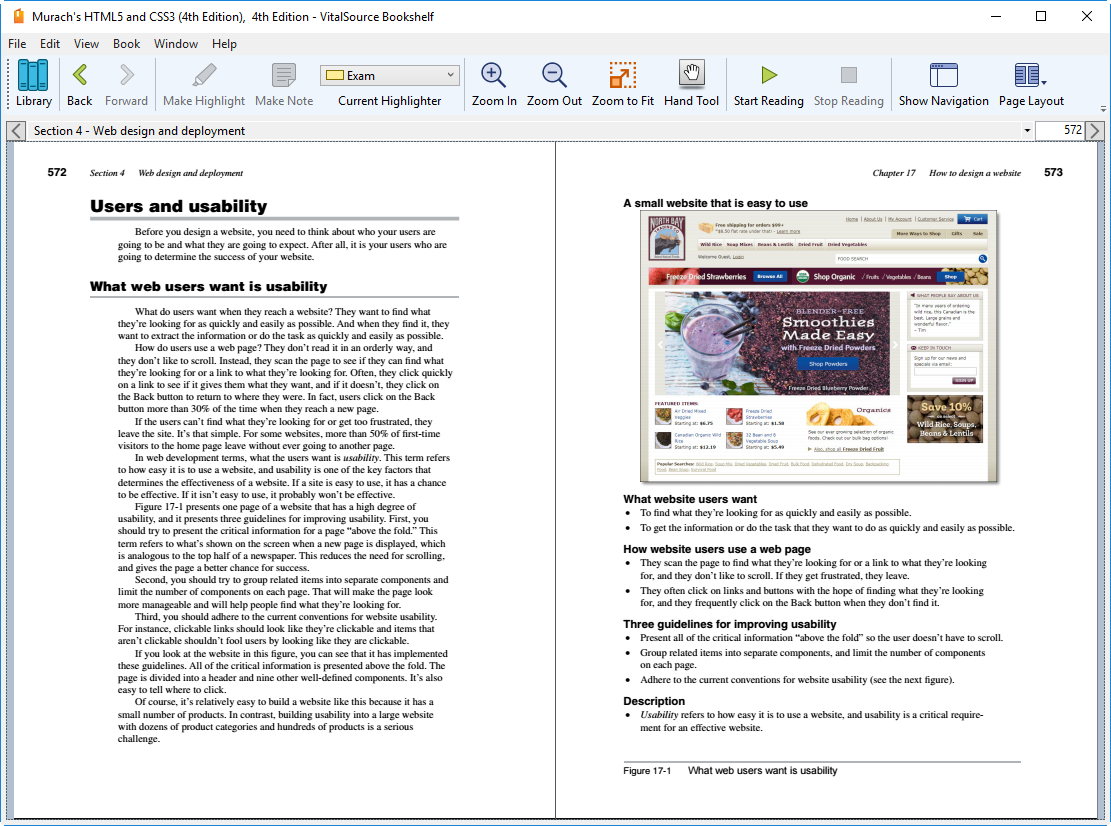1111x826 pixels.
Task: Advance to the next page with the arrow
Action: (x=1096, y=130)
